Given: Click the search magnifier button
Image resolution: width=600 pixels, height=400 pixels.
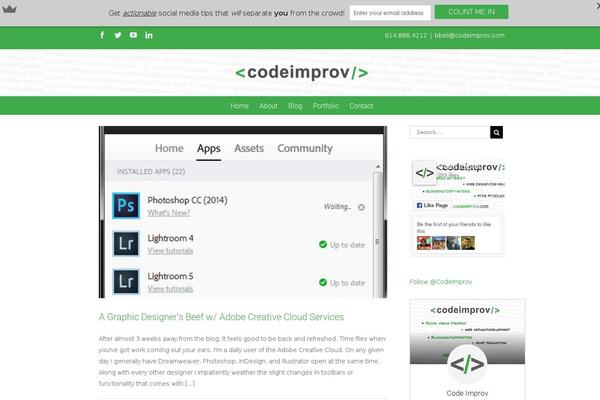Looking at the screenshot, I should (496, 132).
